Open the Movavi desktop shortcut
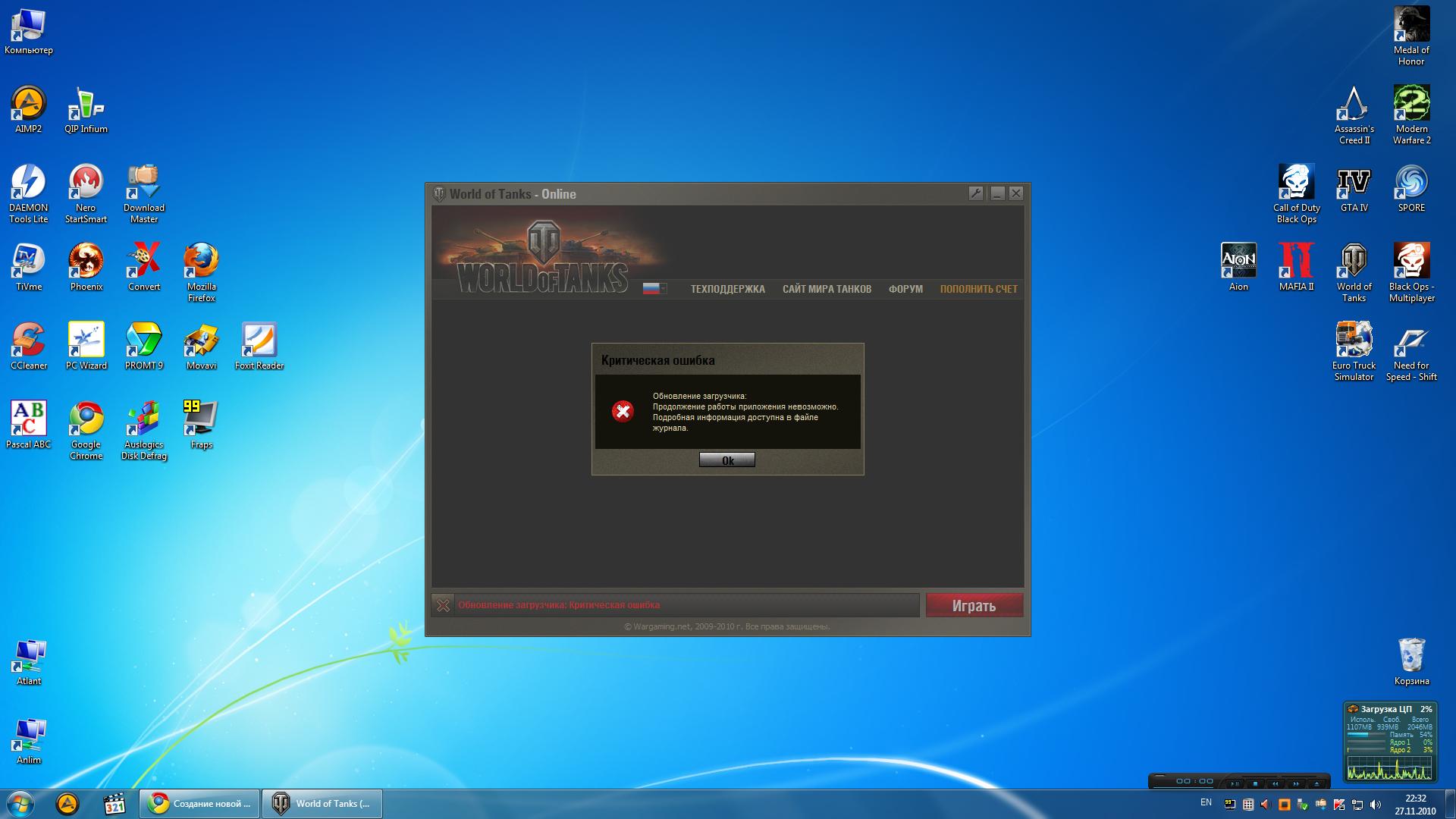Image resolution: width=1456 pixels, height=819 pixels. (x=201, y=347)
